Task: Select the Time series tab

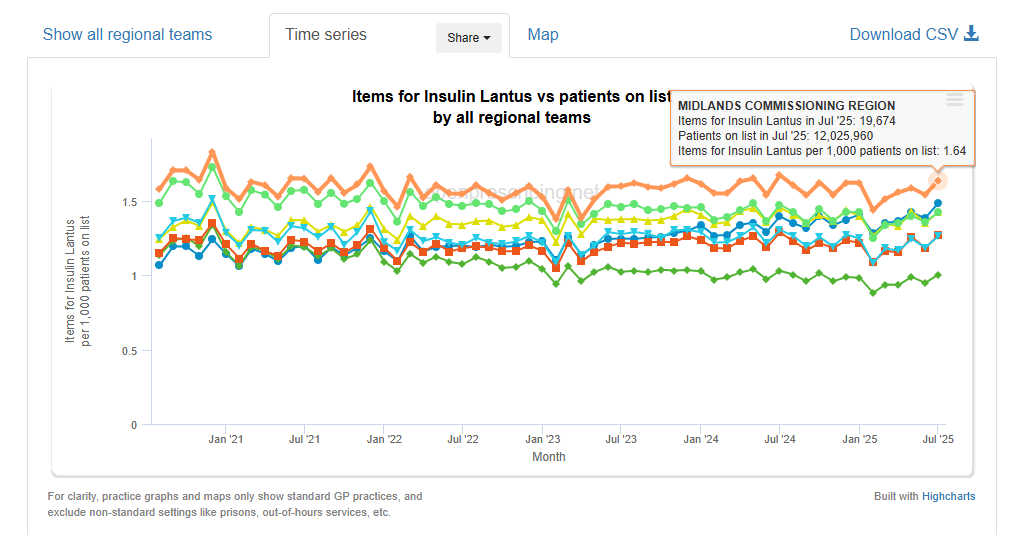Action: pos(326,35)
